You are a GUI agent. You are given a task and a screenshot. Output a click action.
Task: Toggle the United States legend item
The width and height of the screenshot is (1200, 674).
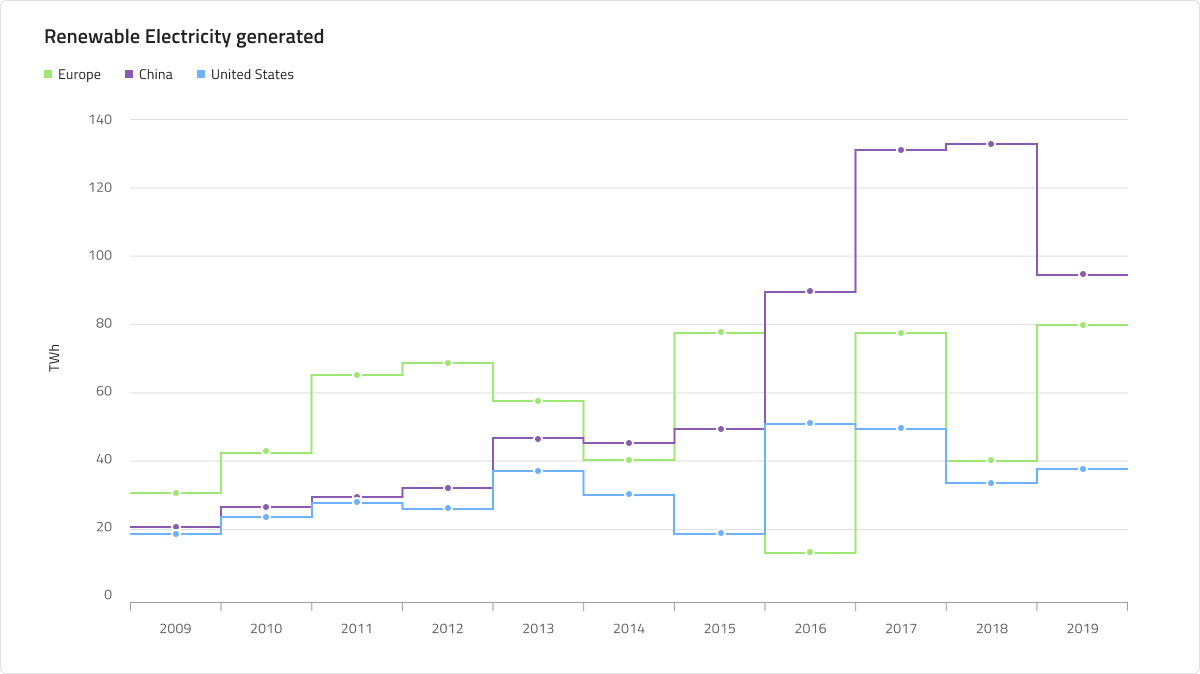[x=245, y=75]
